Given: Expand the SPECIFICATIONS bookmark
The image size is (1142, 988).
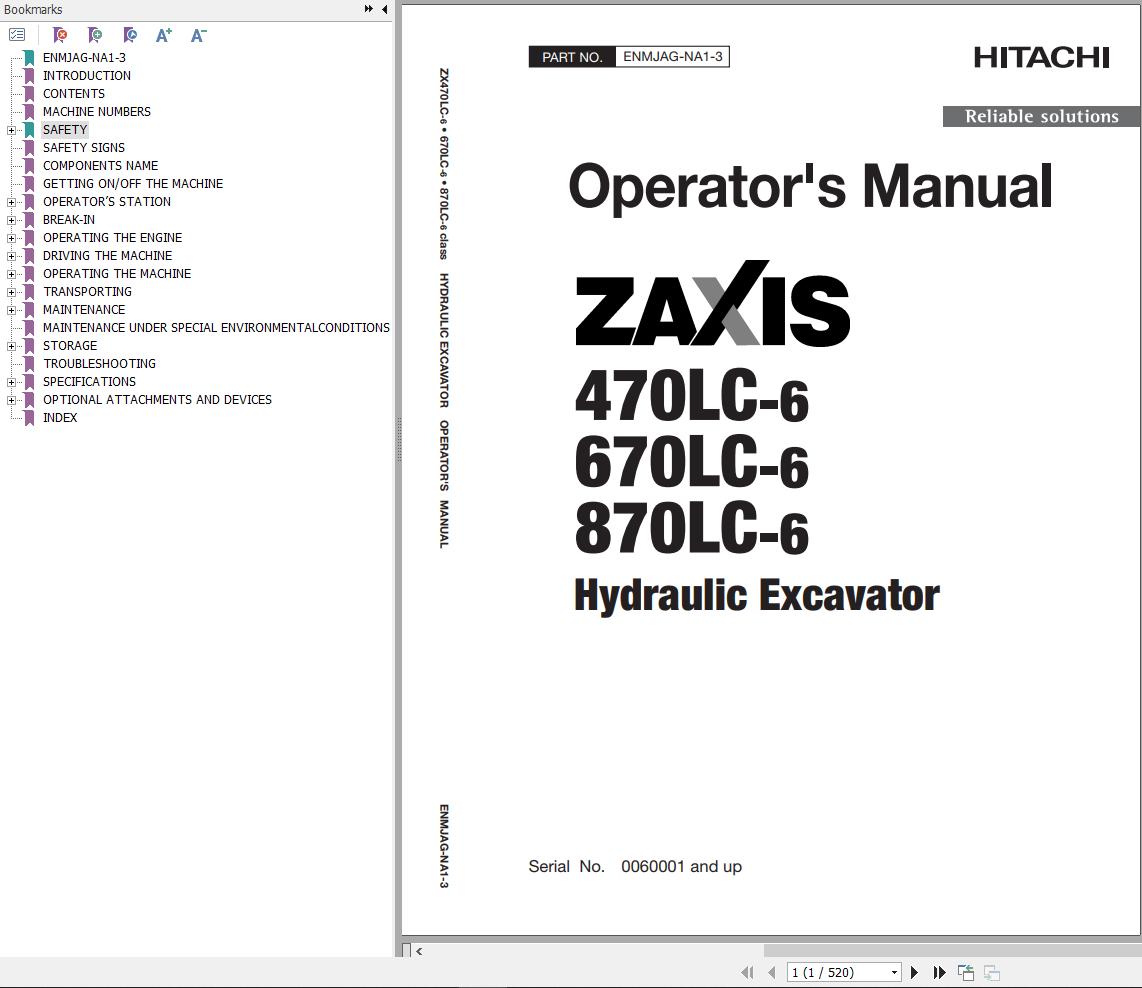Looking at the screenshot, I should point(11,382).
